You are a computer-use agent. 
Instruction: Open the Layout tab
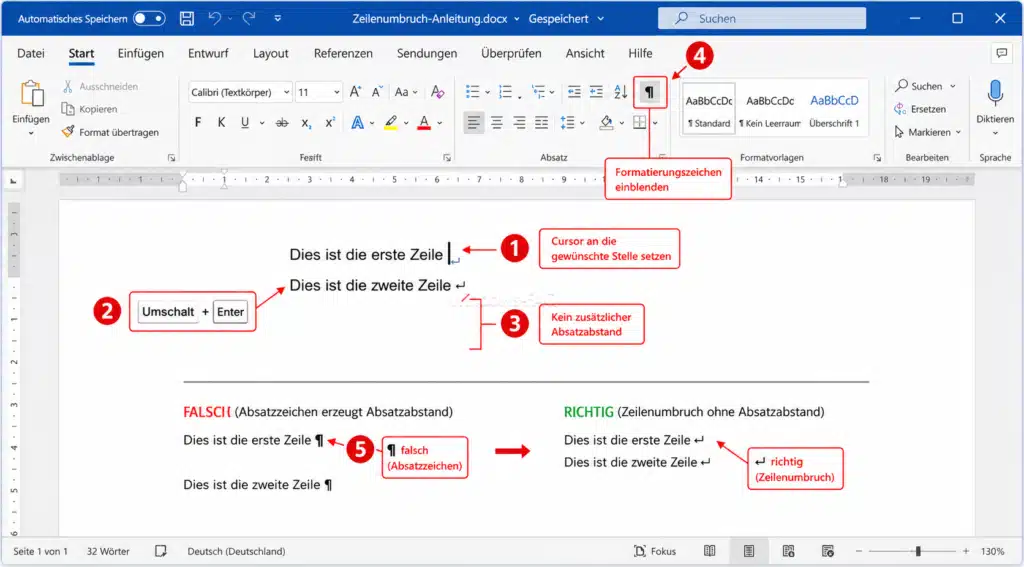pyautogui.click(x=270, y=54)
